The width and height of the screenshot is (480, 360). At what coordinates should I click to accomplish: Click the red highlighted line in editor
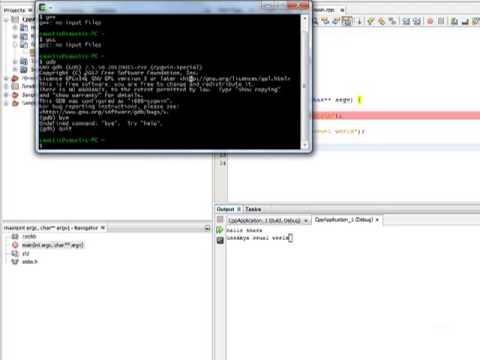coord(395,116)
